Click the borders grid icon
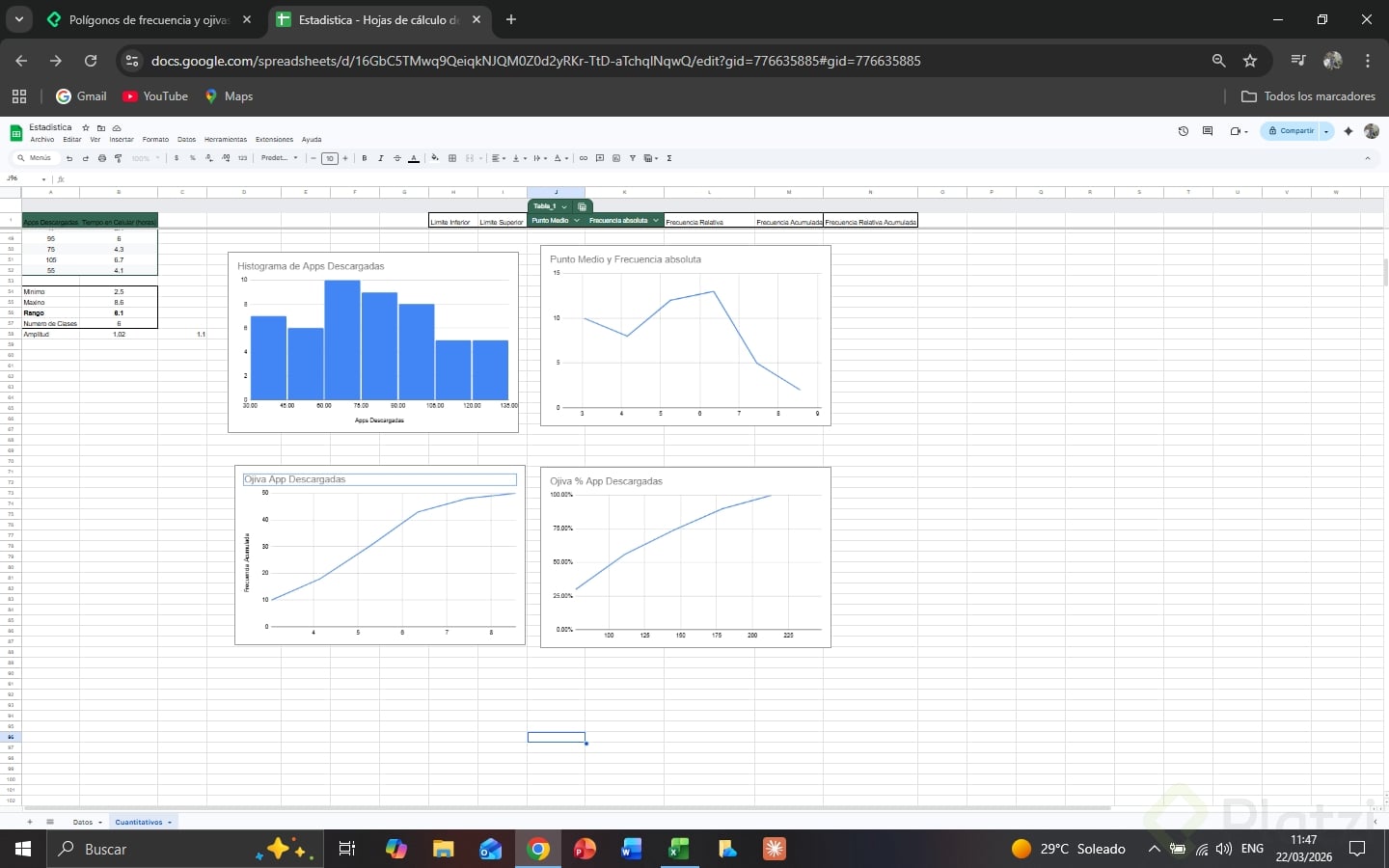 (x=452, y=158)
